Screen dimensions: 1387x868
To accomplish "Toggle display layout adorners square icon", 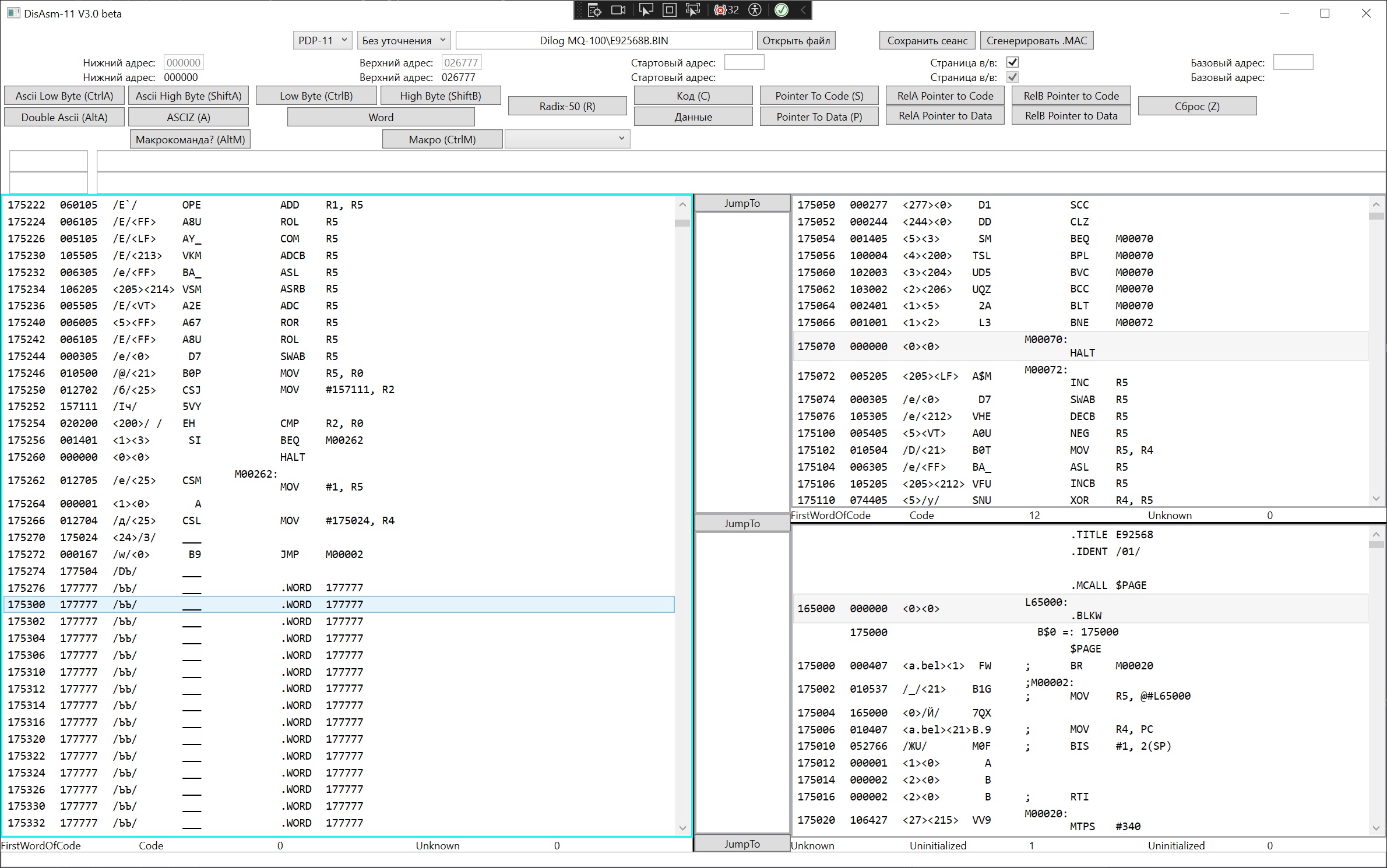I will (670, 10).
